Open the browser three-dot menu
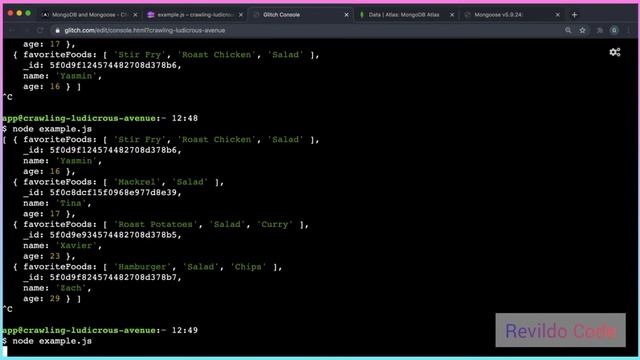The height and width of the screenshot is (360, 640). pyautogui.click(x=629, y=30)
